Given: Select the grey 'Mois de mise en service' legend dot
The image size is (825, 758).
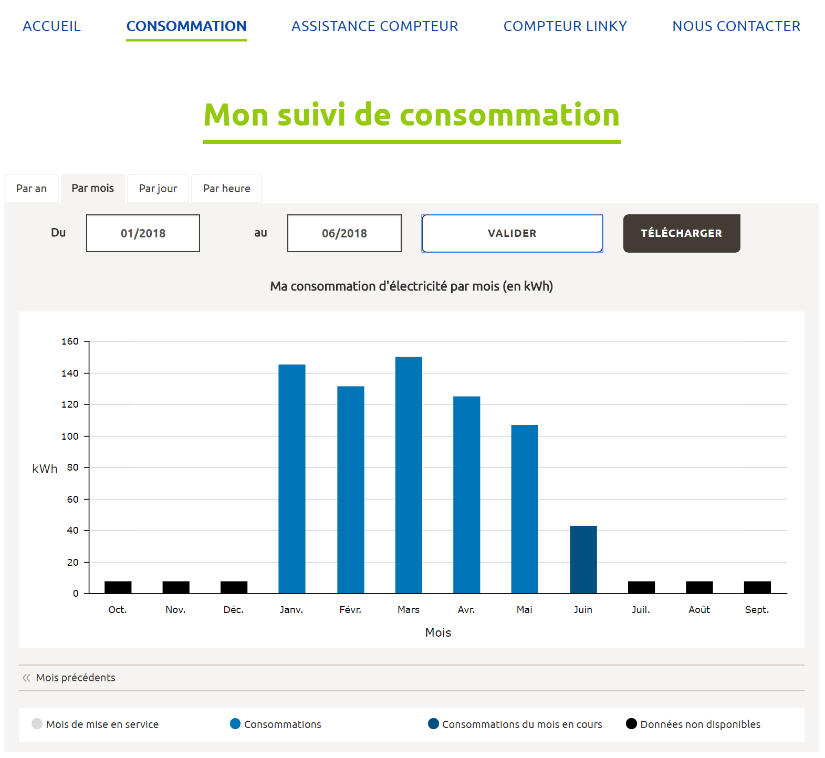Looking at the screenshot, I should coord(38,724).
